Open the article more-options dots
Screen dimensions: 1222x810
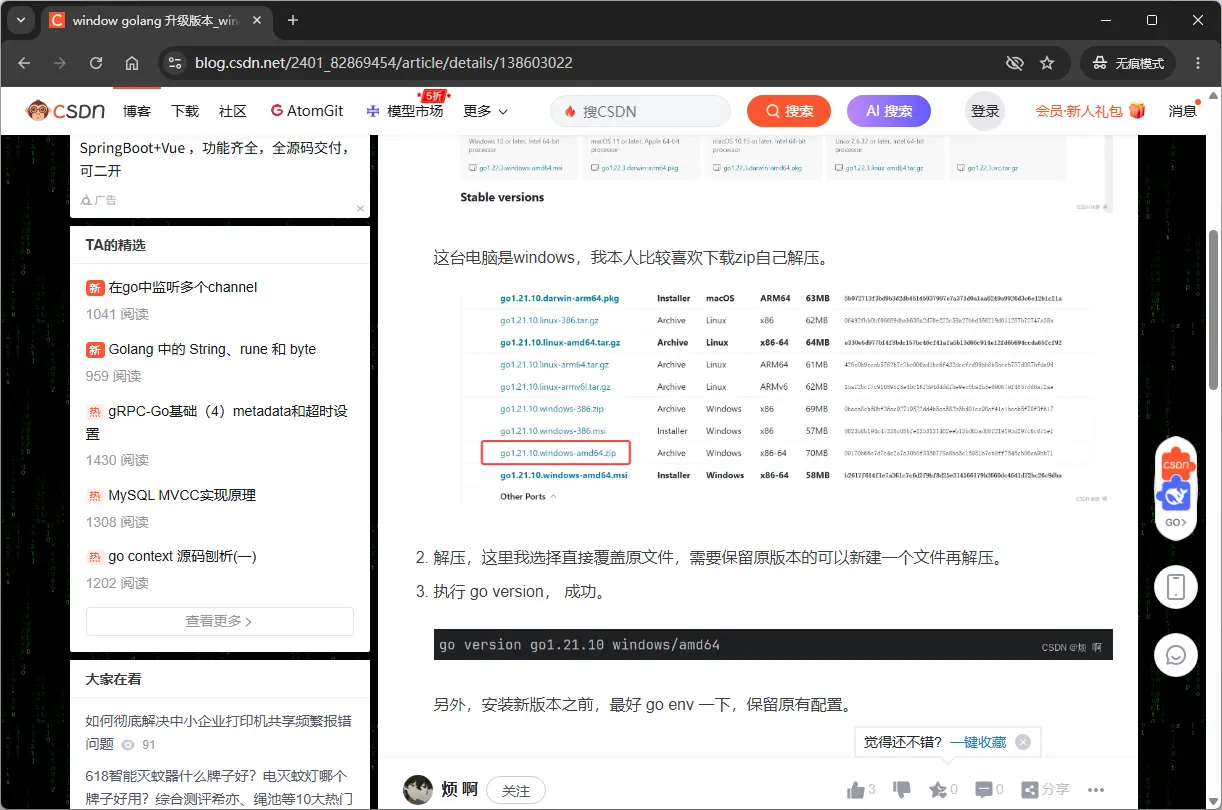pyautogui.click(x=1096, y=790)
